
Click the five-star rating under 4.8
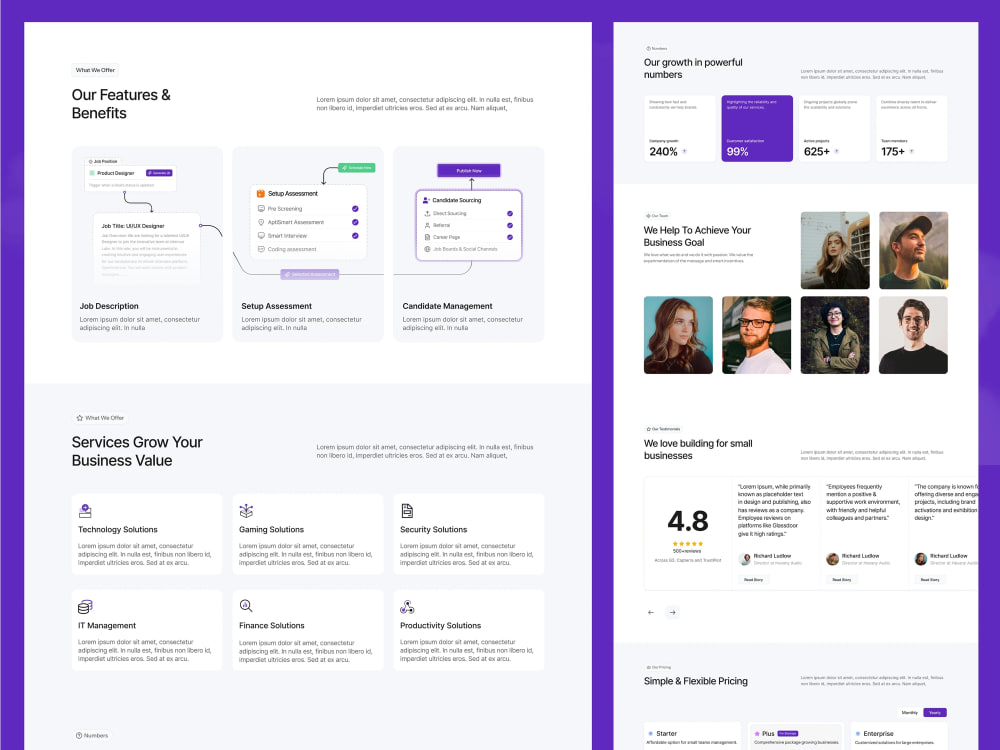688,544
